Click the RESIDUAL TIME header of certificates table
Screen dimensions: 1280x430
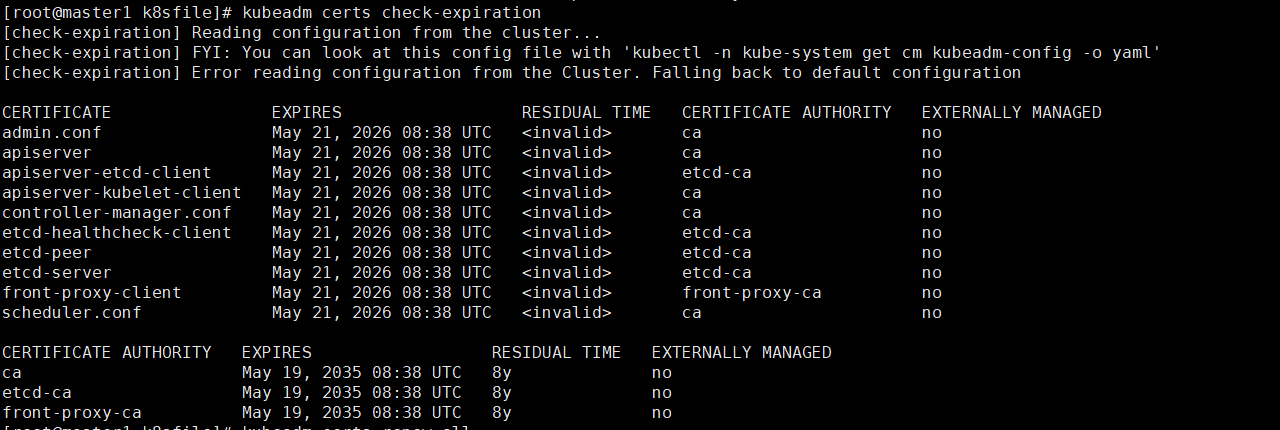(587, 112)
